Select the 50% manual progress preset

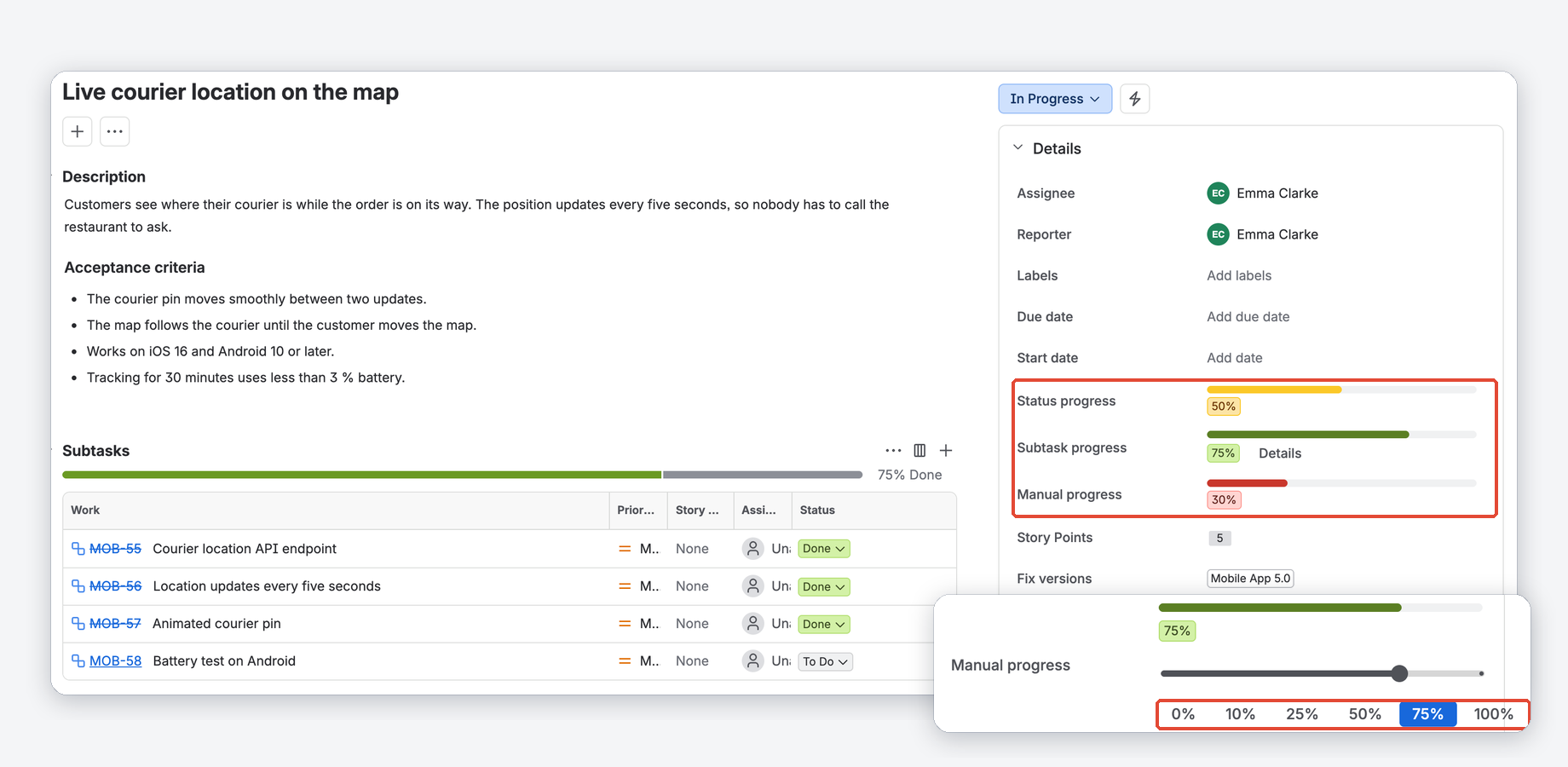tap(1364, 714)
